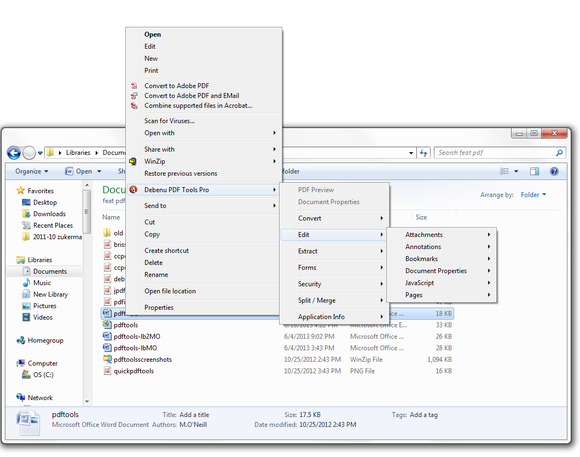
Task: Choose Create shortcut menu entry
Action: pos(166,251)
